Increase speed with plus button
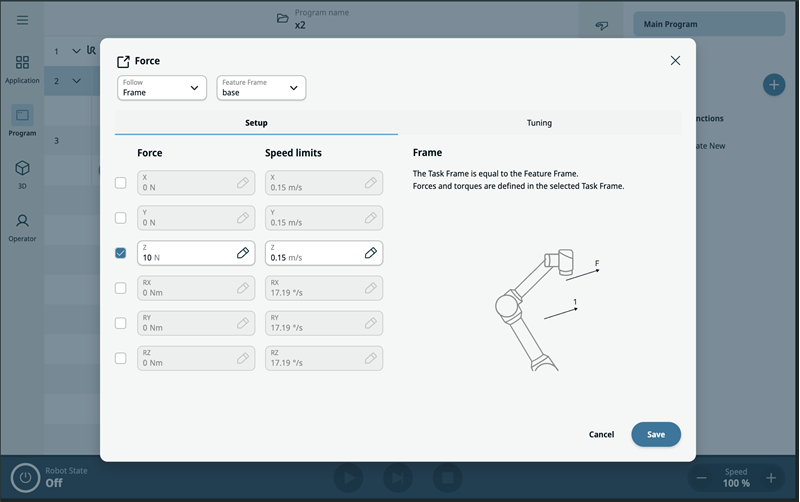 (771, 478)
